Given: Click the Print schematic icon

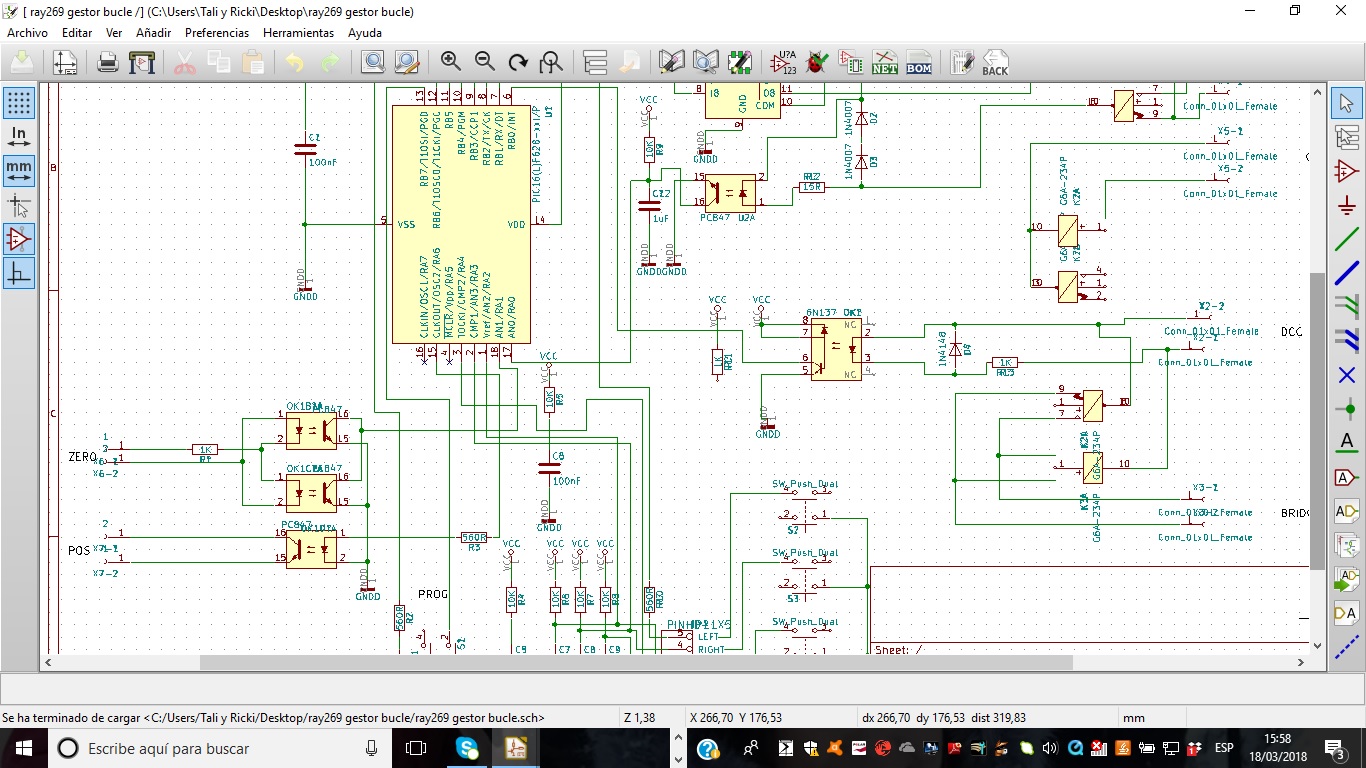Looking at the screenshot, I should [108, 63].
